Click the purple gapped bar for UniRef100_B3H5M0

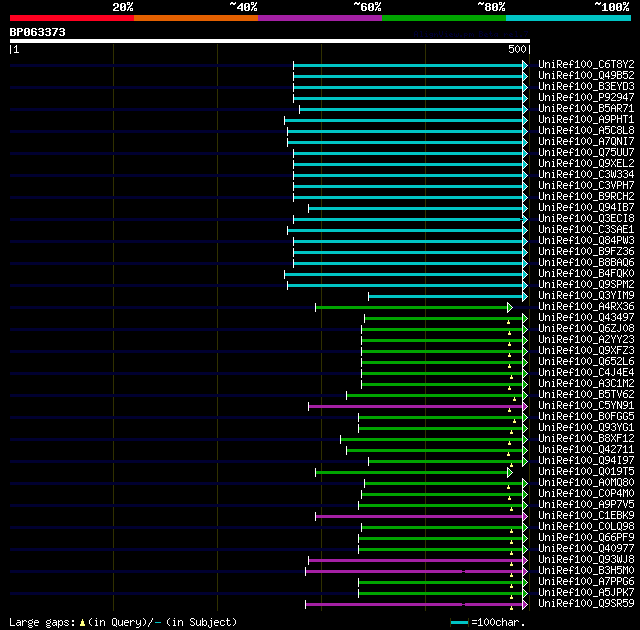tap(416, 572)
